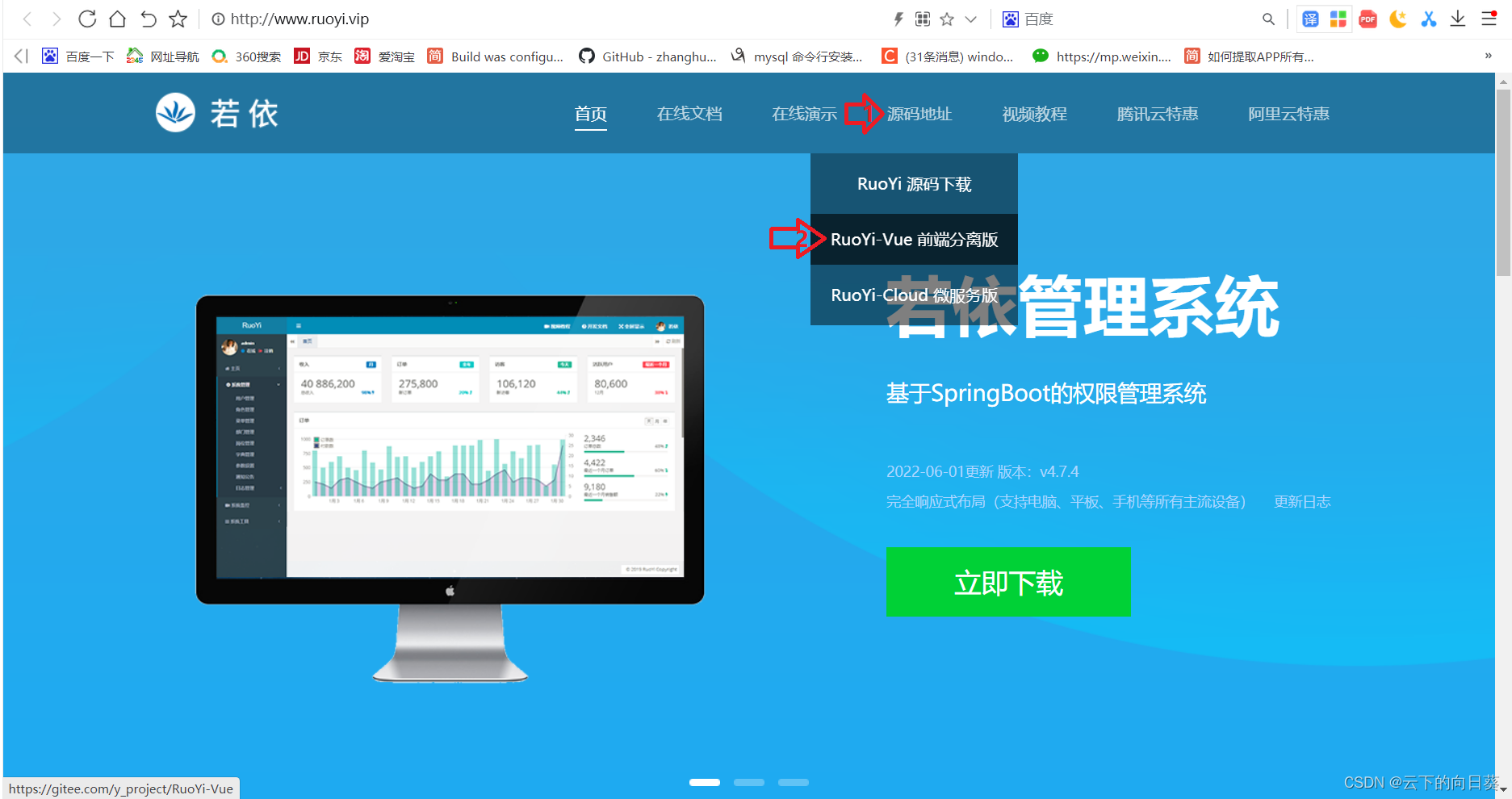Open 京东 bookmark
1512x799 pixels.
[318, 56]
